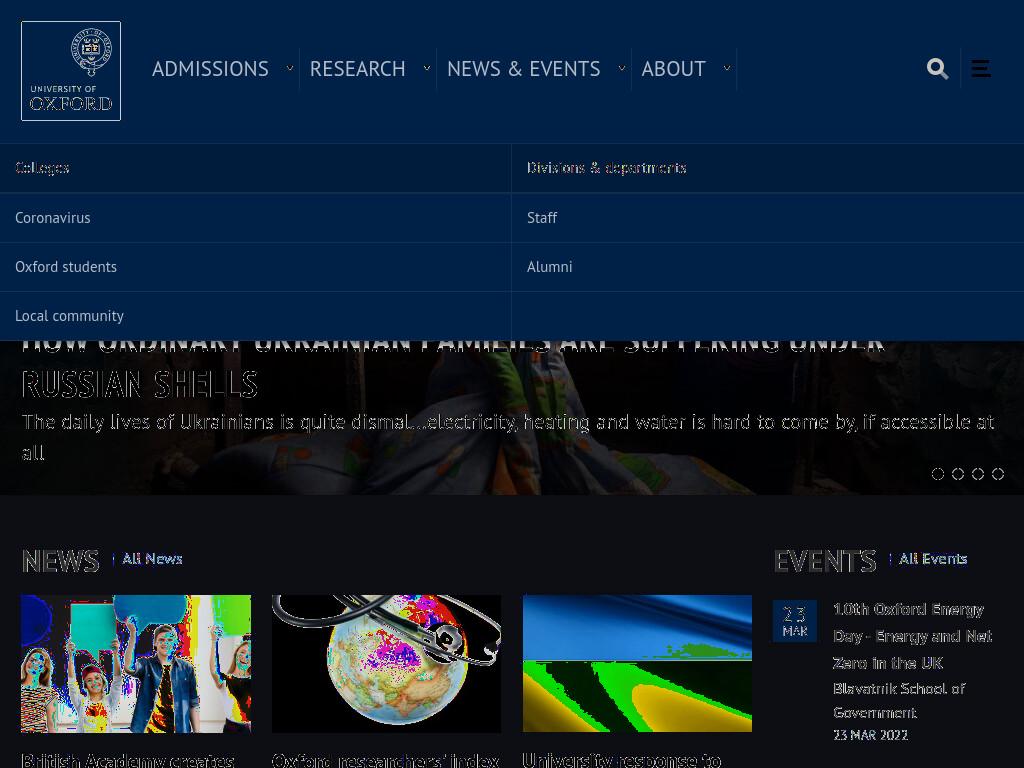Click the All Events link

(933, 559)
